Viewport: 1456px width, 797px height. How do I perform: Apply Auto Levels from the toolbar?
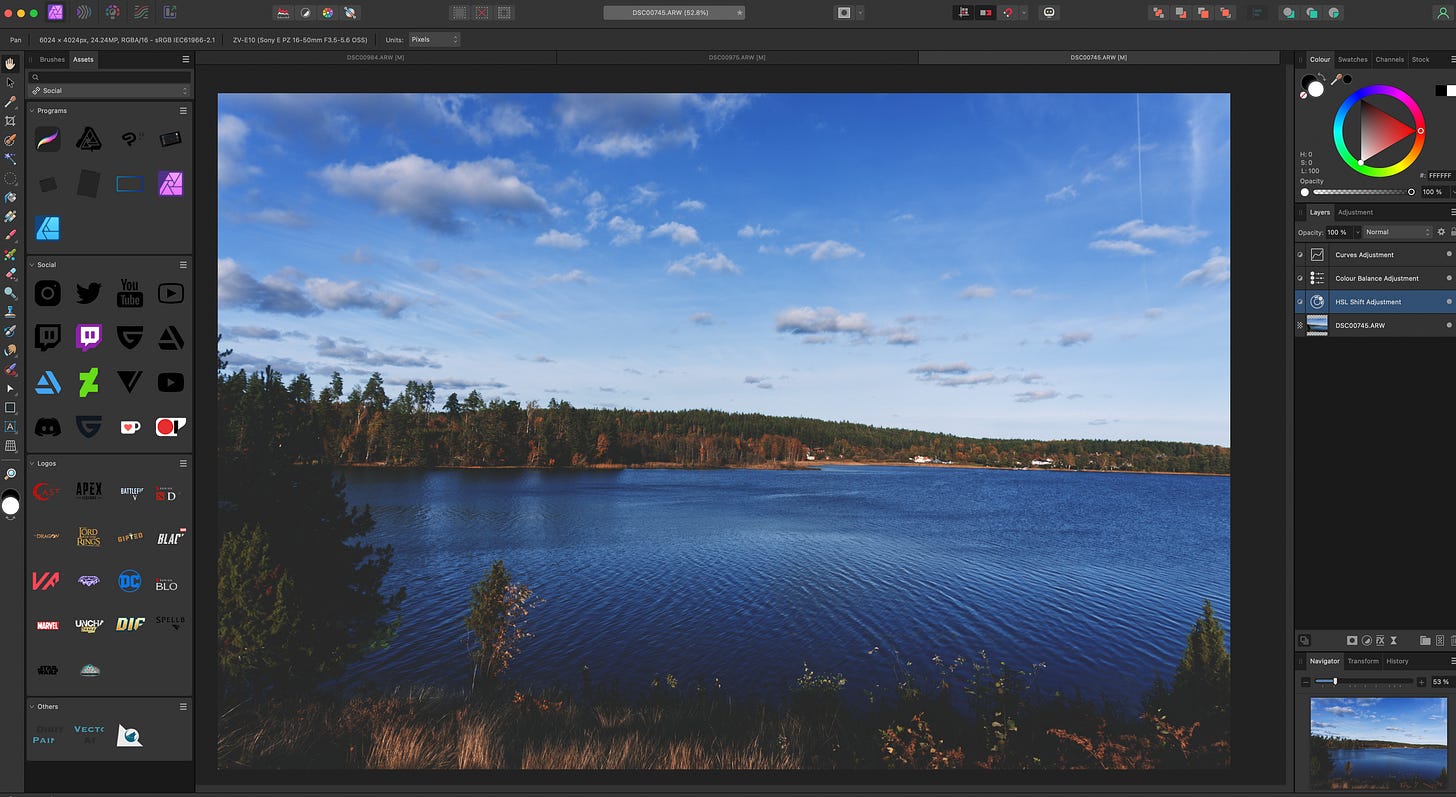(x=284, y=13)
